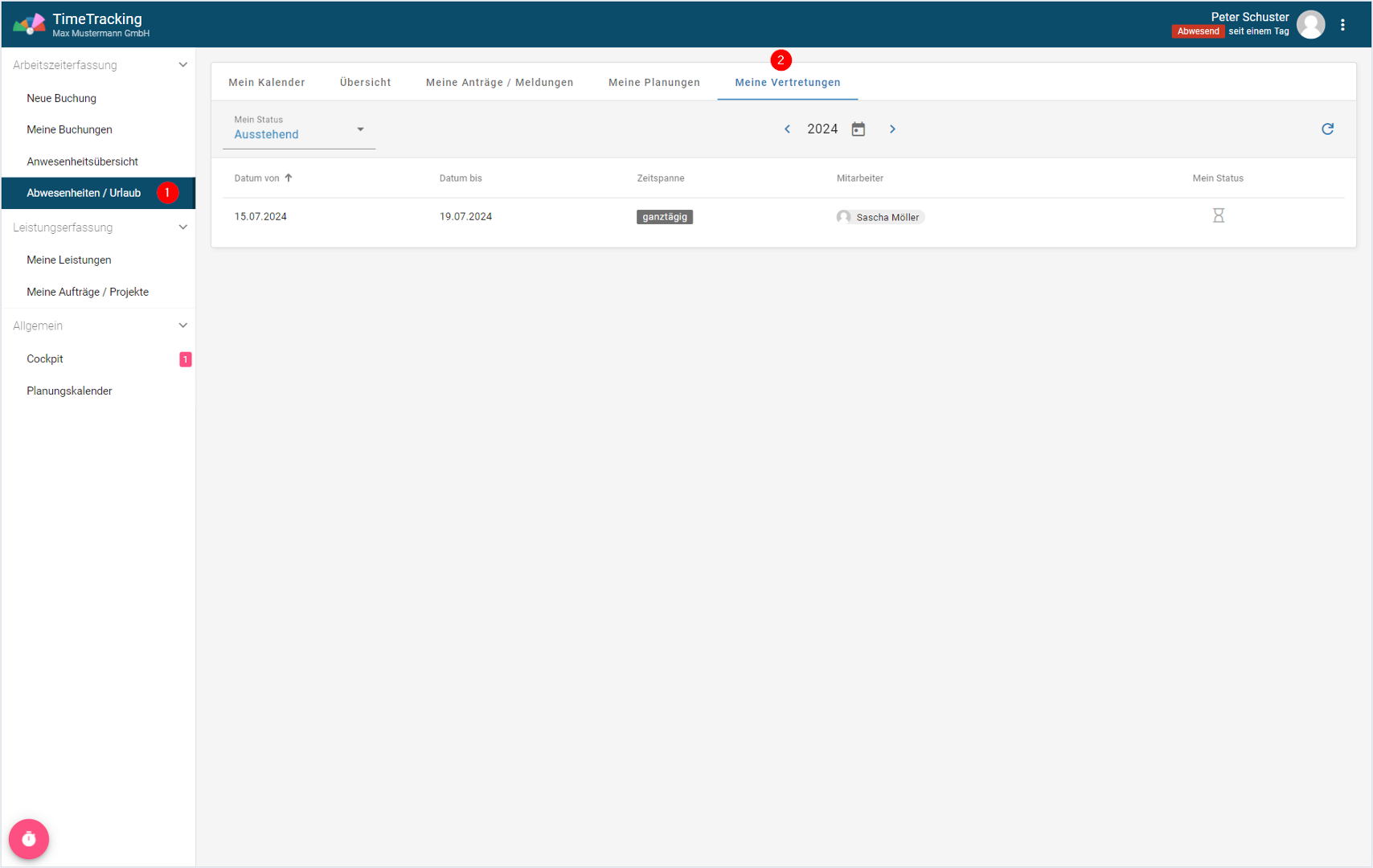Image resolution: width=1373 pixels, height=868 pixels.
Task: Advance to next year with right arrow
Action: tap(892, 129)
